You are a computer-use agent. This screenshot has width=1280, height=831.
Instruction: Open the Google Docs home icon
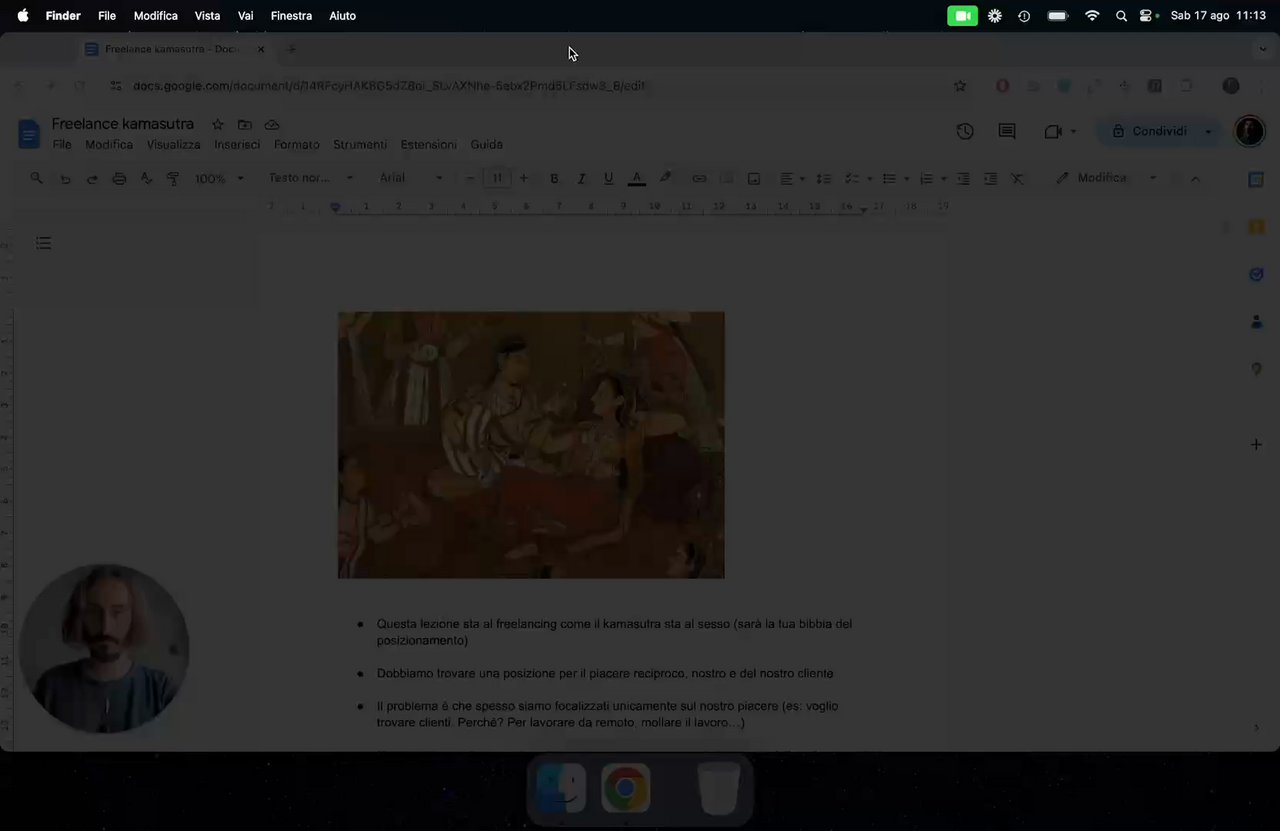(x=29, y=132)
